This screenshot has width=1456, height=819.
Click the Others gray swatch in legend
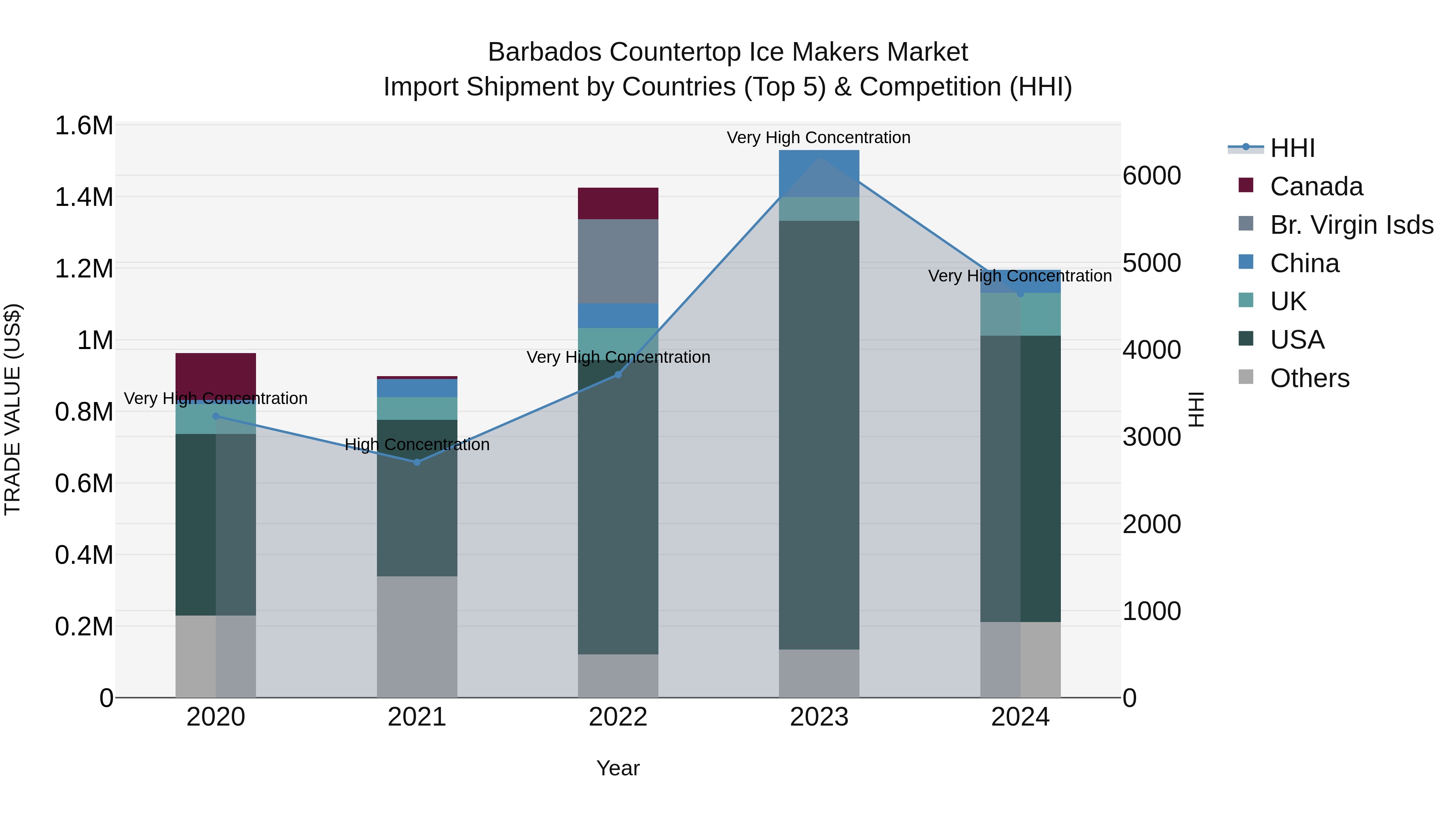(x=1246, y=377)
